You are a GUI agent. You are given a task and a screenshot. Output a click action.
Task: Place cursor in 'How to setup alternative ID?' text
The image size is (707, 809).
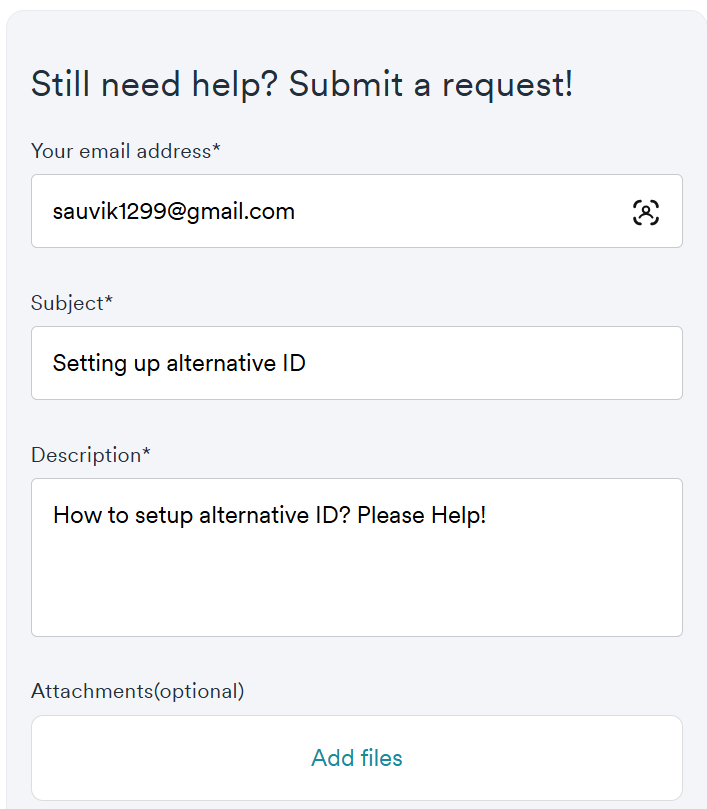[202, 515]
